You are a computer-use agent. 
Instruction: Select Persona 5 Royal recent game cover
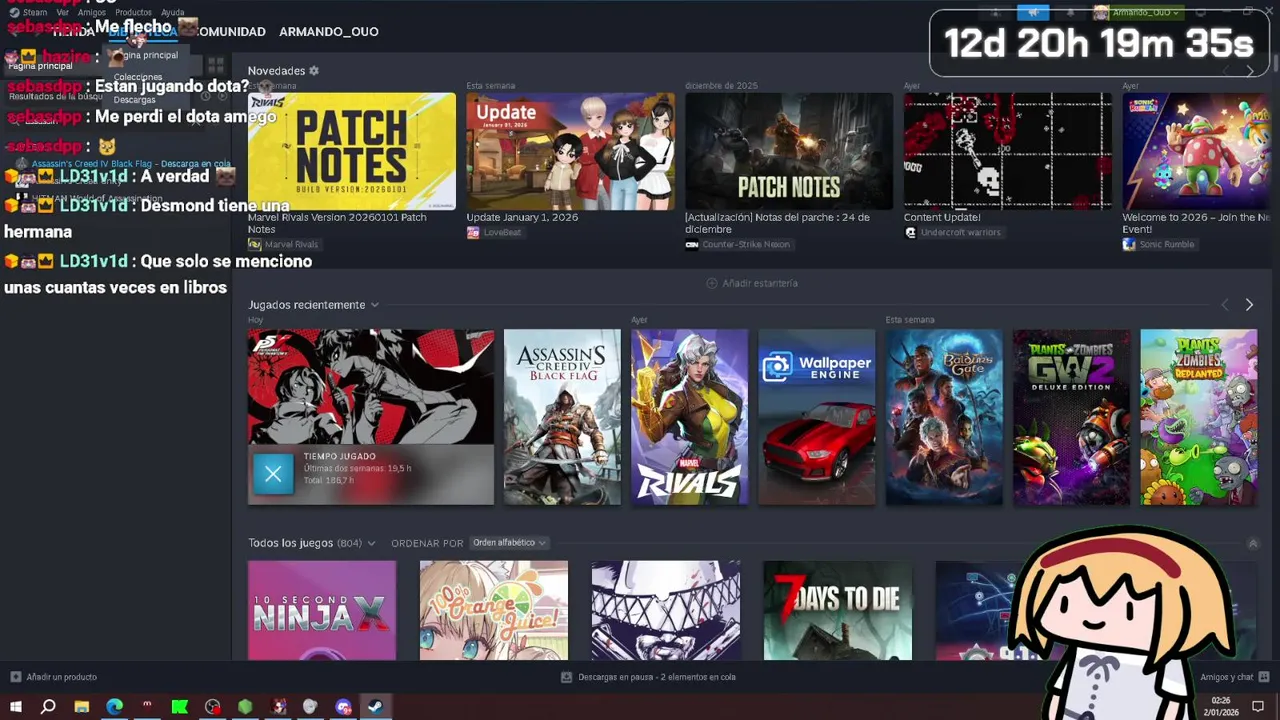click(x=371, y=386)
